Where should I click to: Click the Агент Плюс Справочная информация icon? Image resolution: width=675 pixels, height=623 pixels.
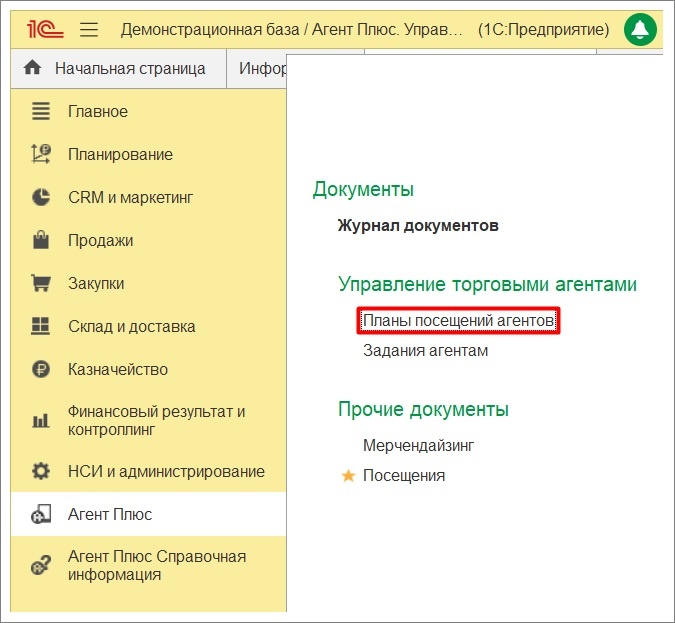[x=41, y=565]
